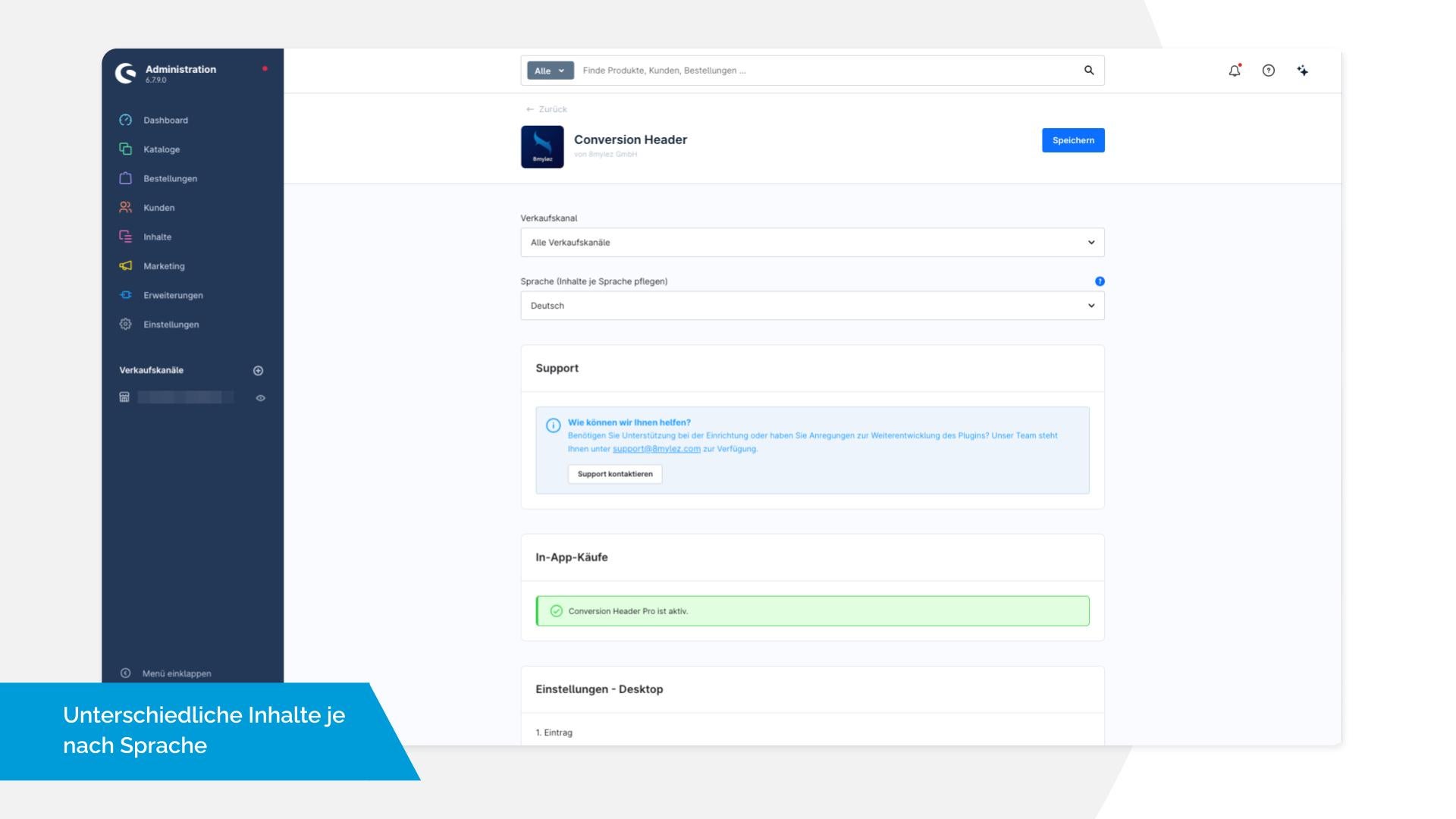Click the search magnifier icon
The width and height of the screenshot is (1456, 819).
click(1089, 71)
